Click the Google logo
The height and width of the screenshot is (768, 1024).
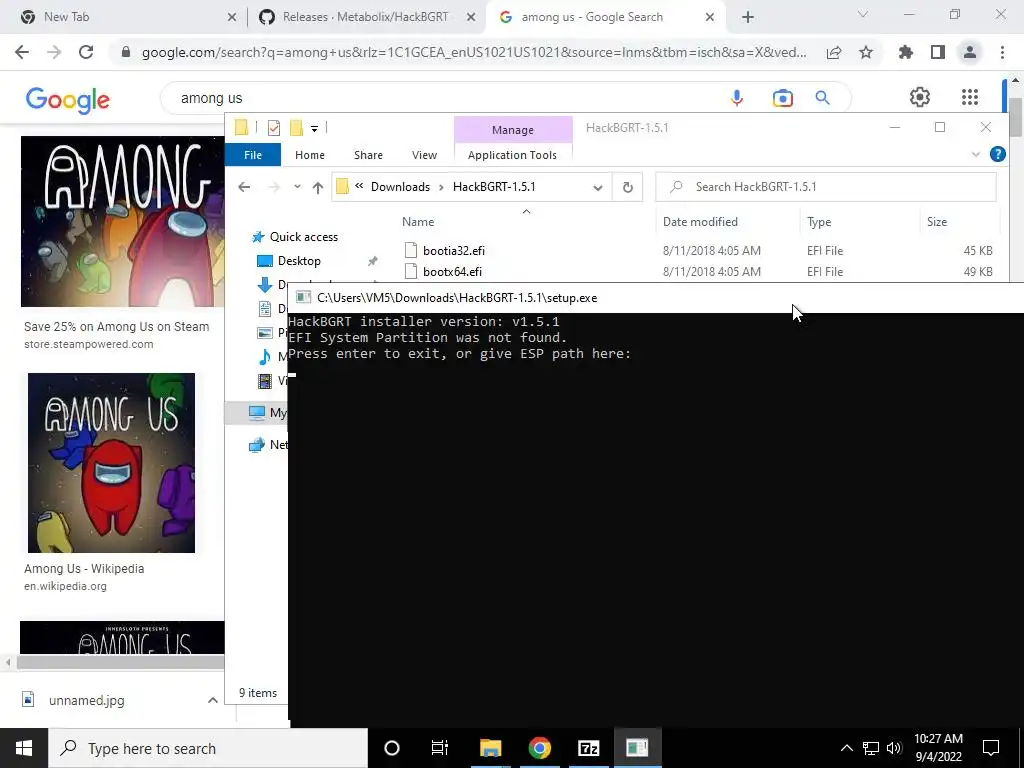pyautogui.click(x=68, y=101)
